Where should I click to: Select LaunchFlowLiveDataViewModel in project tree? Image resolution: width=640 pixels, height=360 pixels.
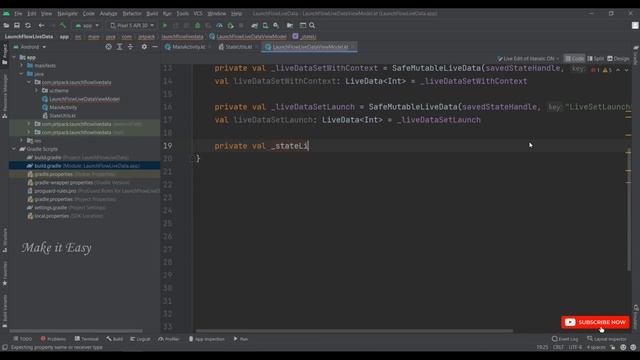click(x=81, y=99)
